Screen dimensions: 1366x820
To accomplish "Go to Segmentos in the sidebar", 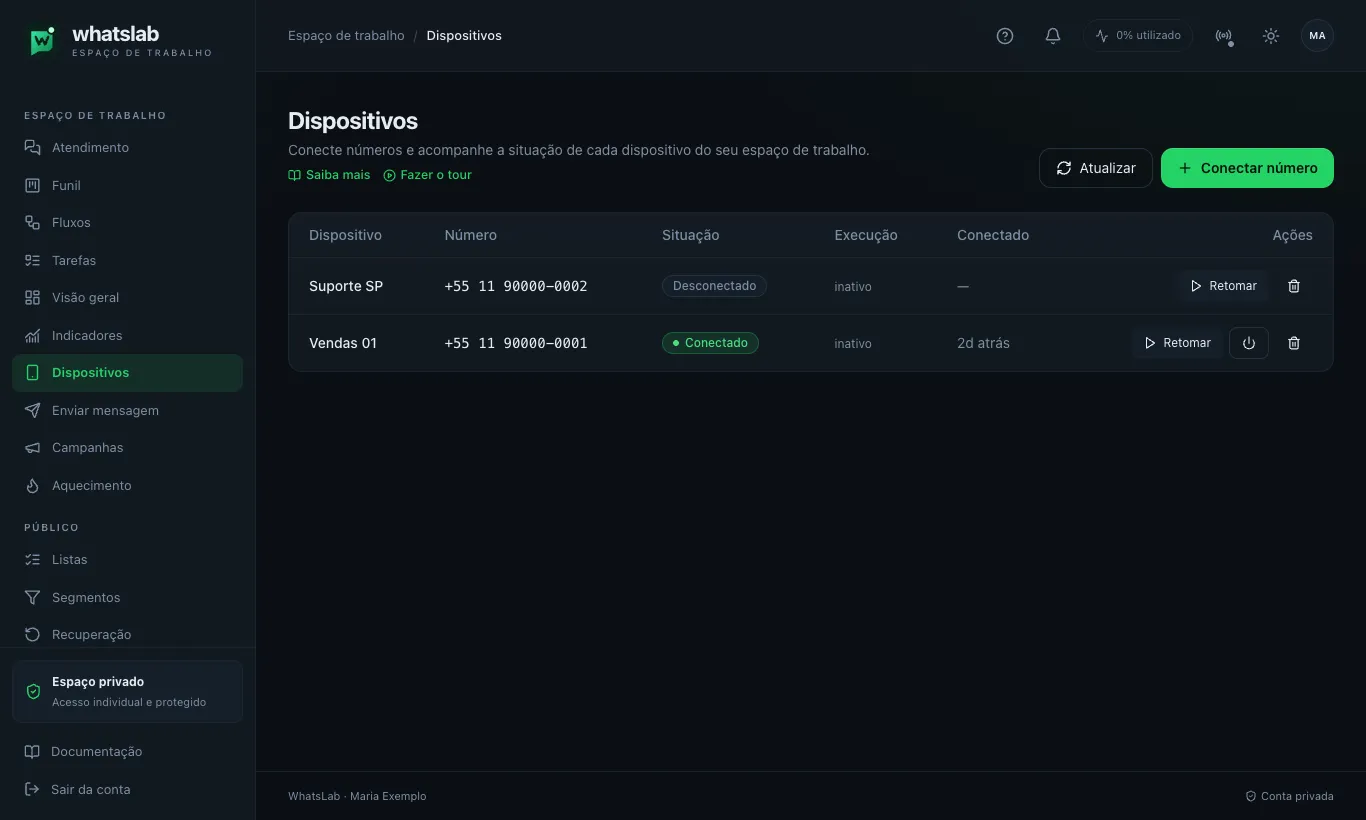I will (127, 597).
